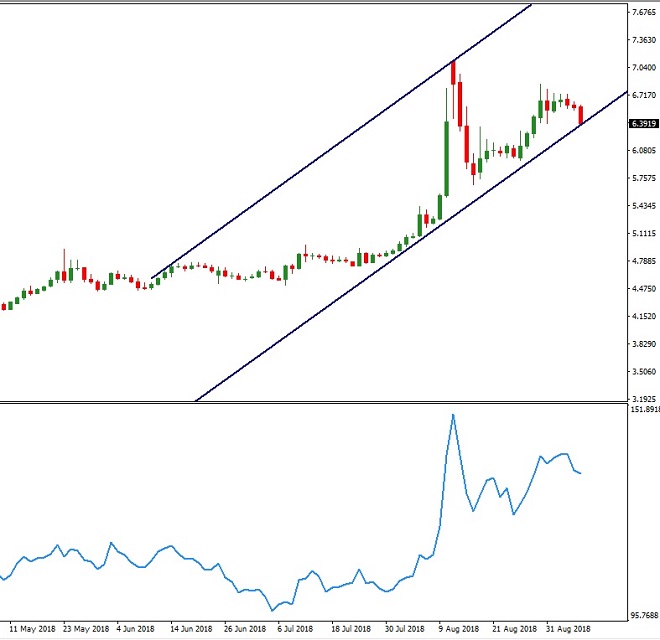Select the upper channel trendline
660x640 pixels.
click(341, 141)
